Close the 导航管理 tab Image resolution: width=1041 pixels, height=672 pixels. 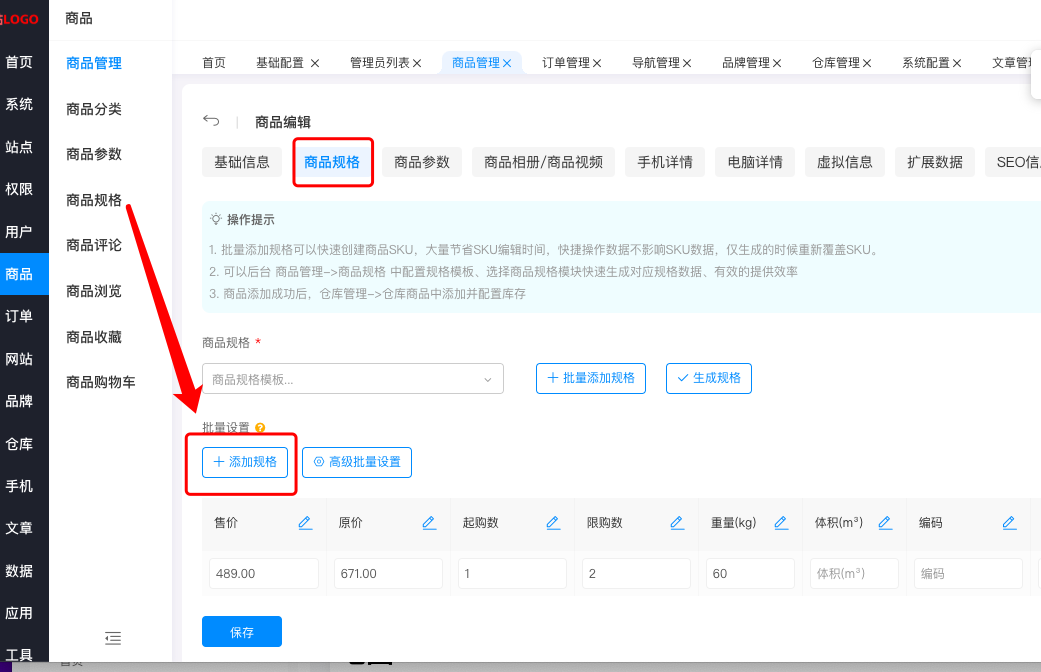(687, 63)
